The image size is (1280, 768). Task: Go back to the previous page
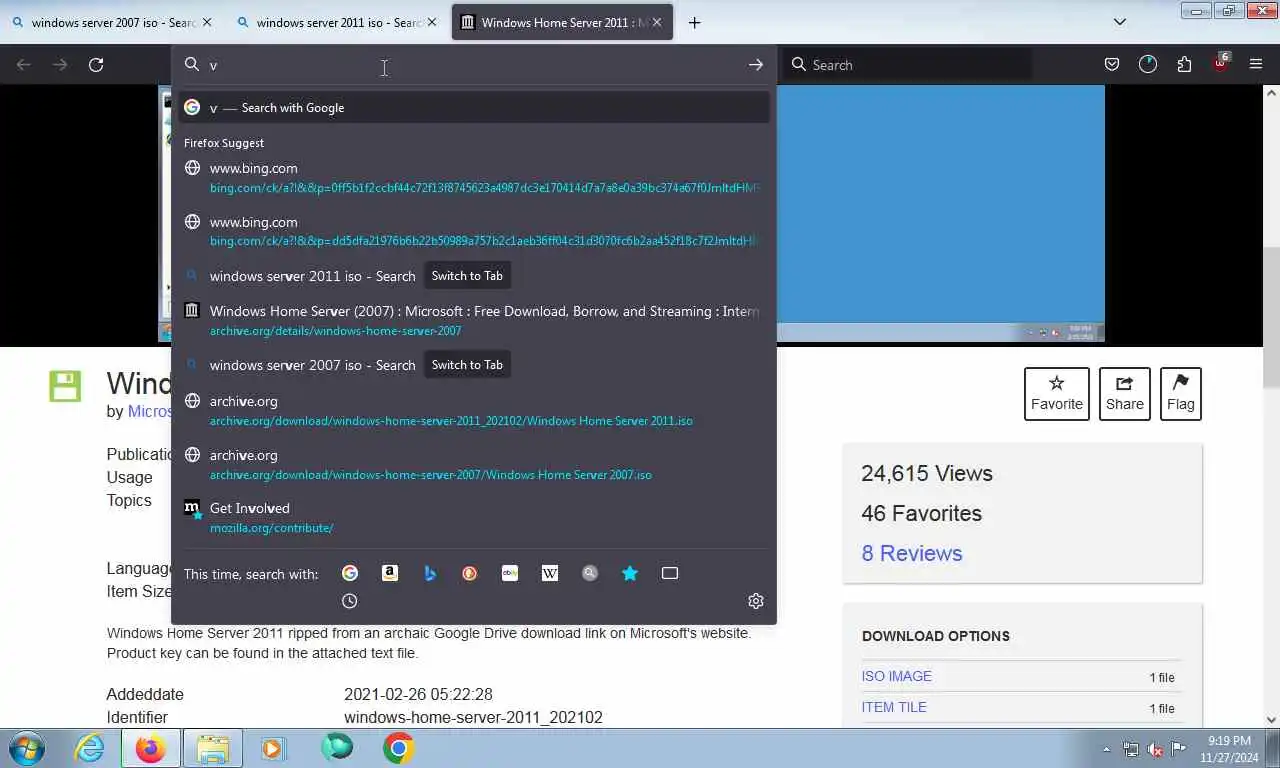(24, 65)
